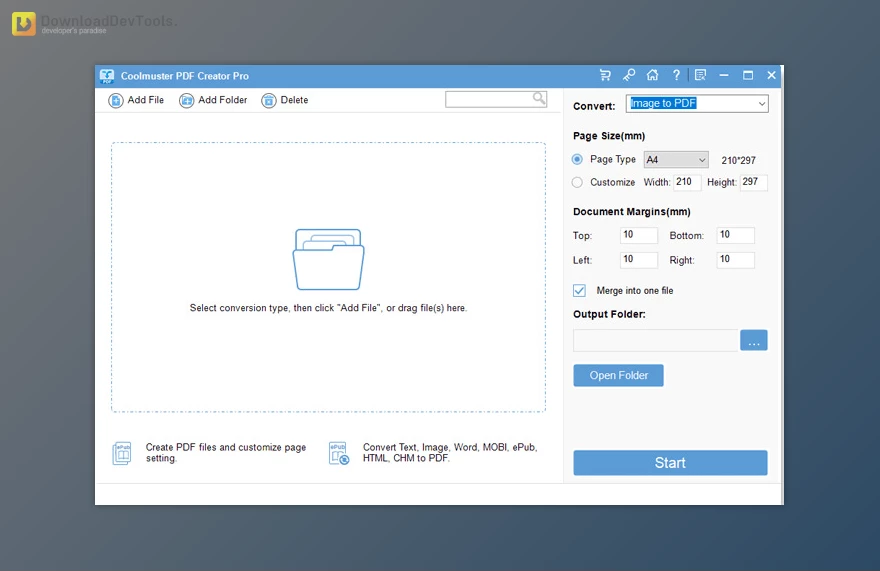The height and width of the screenshot is (571, 880).
Task: Edit the Bottom margin field
Action: 736,235
